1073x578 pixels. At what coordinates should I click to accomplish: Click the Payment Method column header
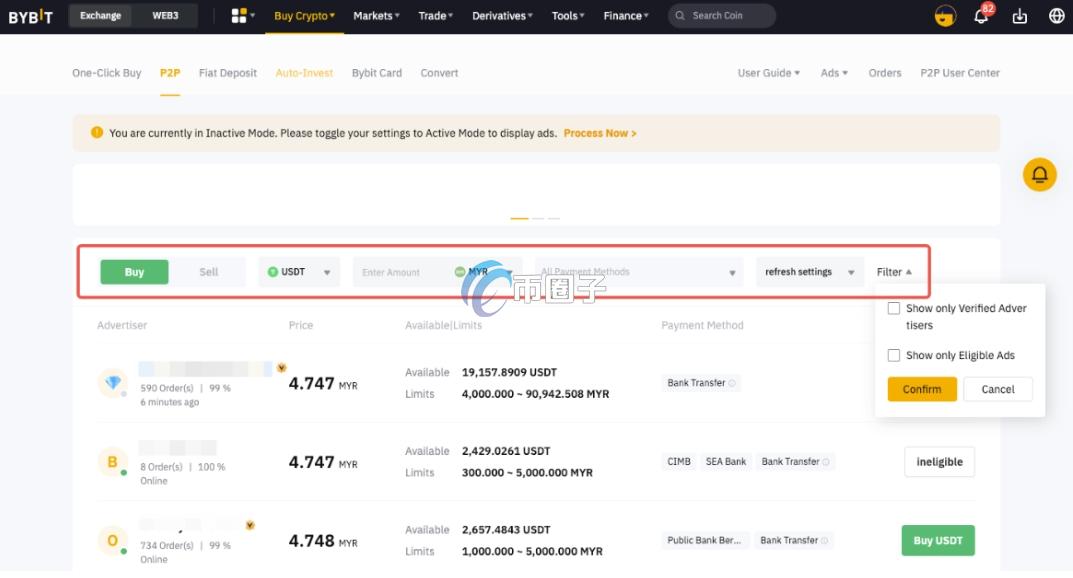pyautogui.click(x=702, y=325)
